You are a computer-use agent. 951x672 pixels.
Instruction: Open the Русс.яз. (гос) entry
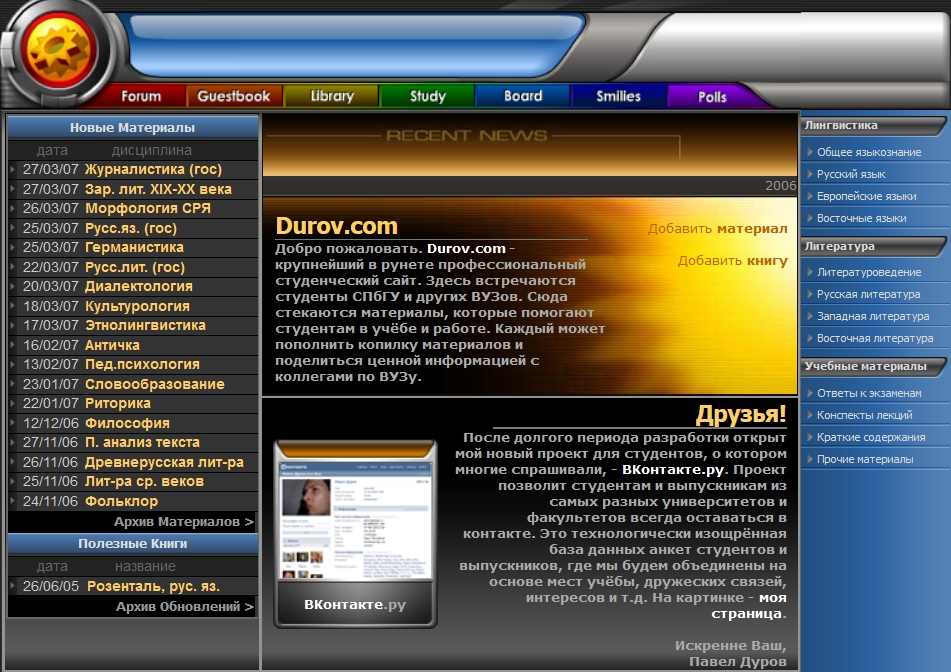tap(131, 228)
